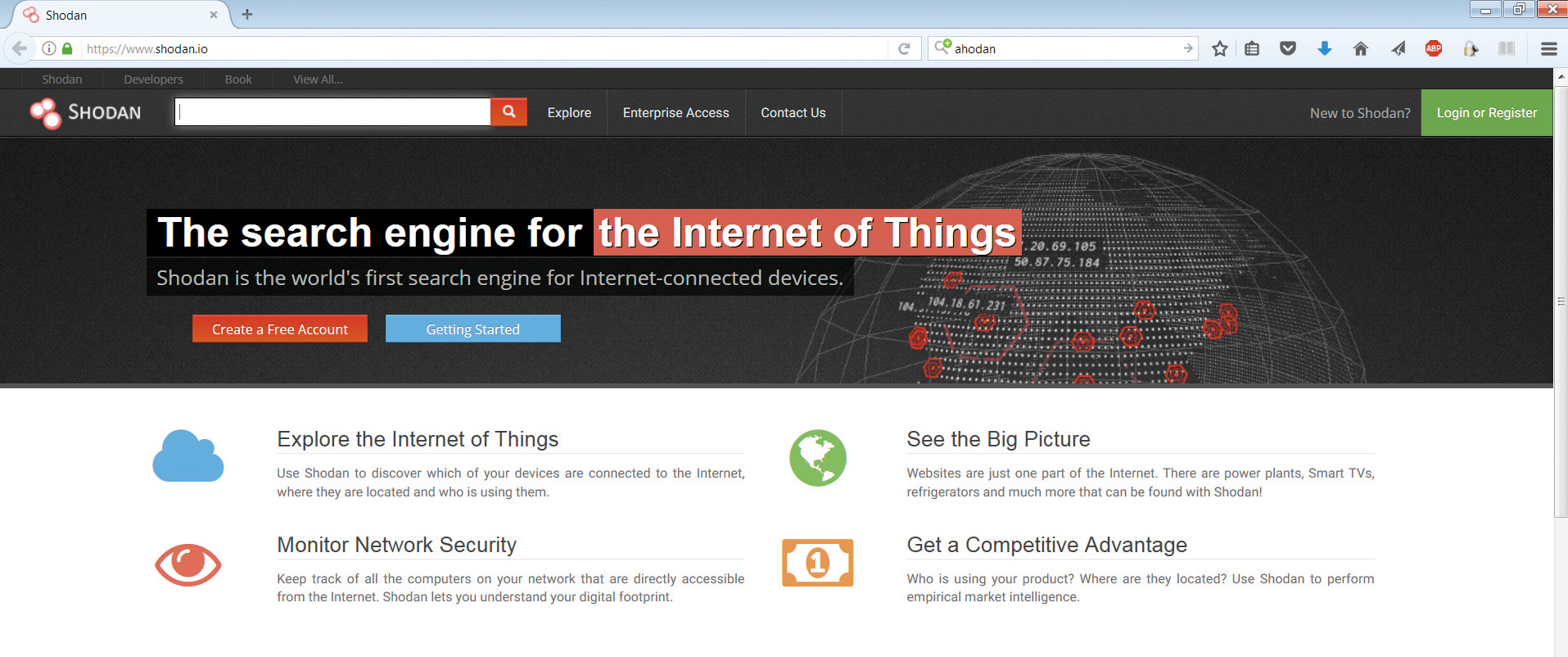The image size is (1568, 657).
Task: Open the Firefox hamburger menu
Action: pos(1549,48)
